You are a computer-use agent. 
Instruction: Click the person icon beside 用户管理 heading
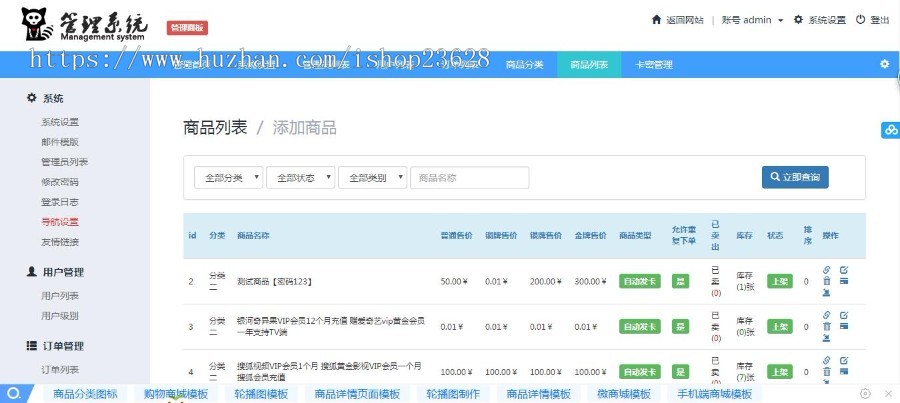coord(32,272)
